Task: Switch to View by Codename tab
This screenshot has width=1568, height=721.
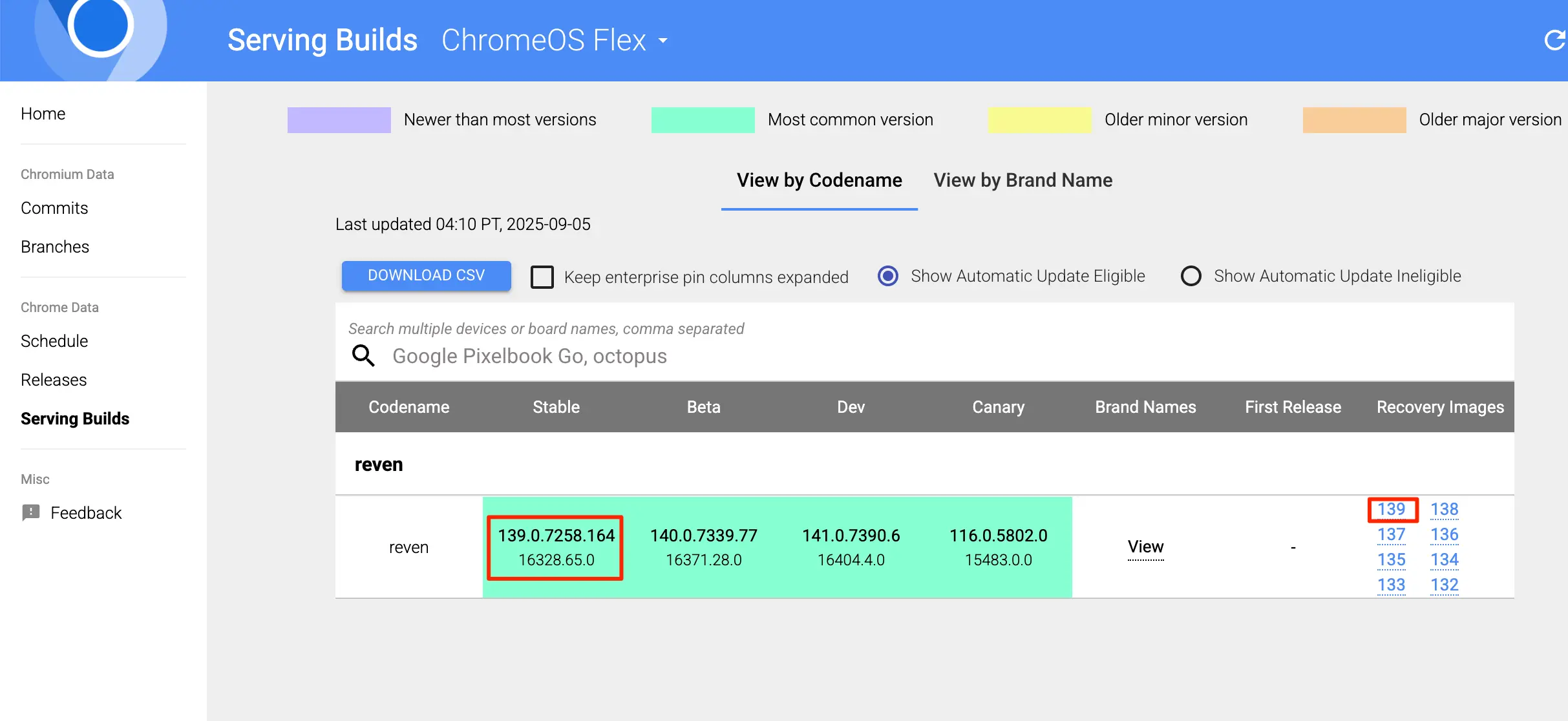Action: click(x=819, y=180)
